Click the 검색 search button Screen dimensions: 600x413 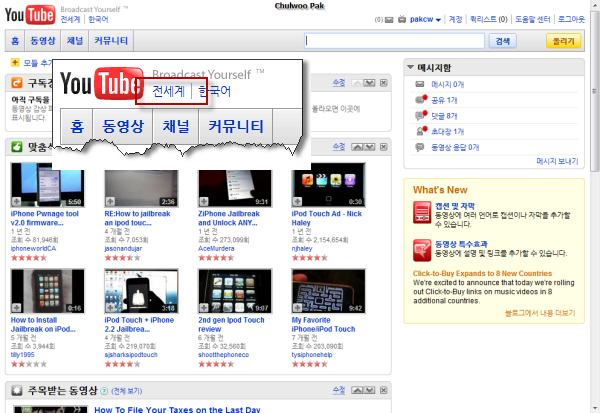(x=502, y=41)
